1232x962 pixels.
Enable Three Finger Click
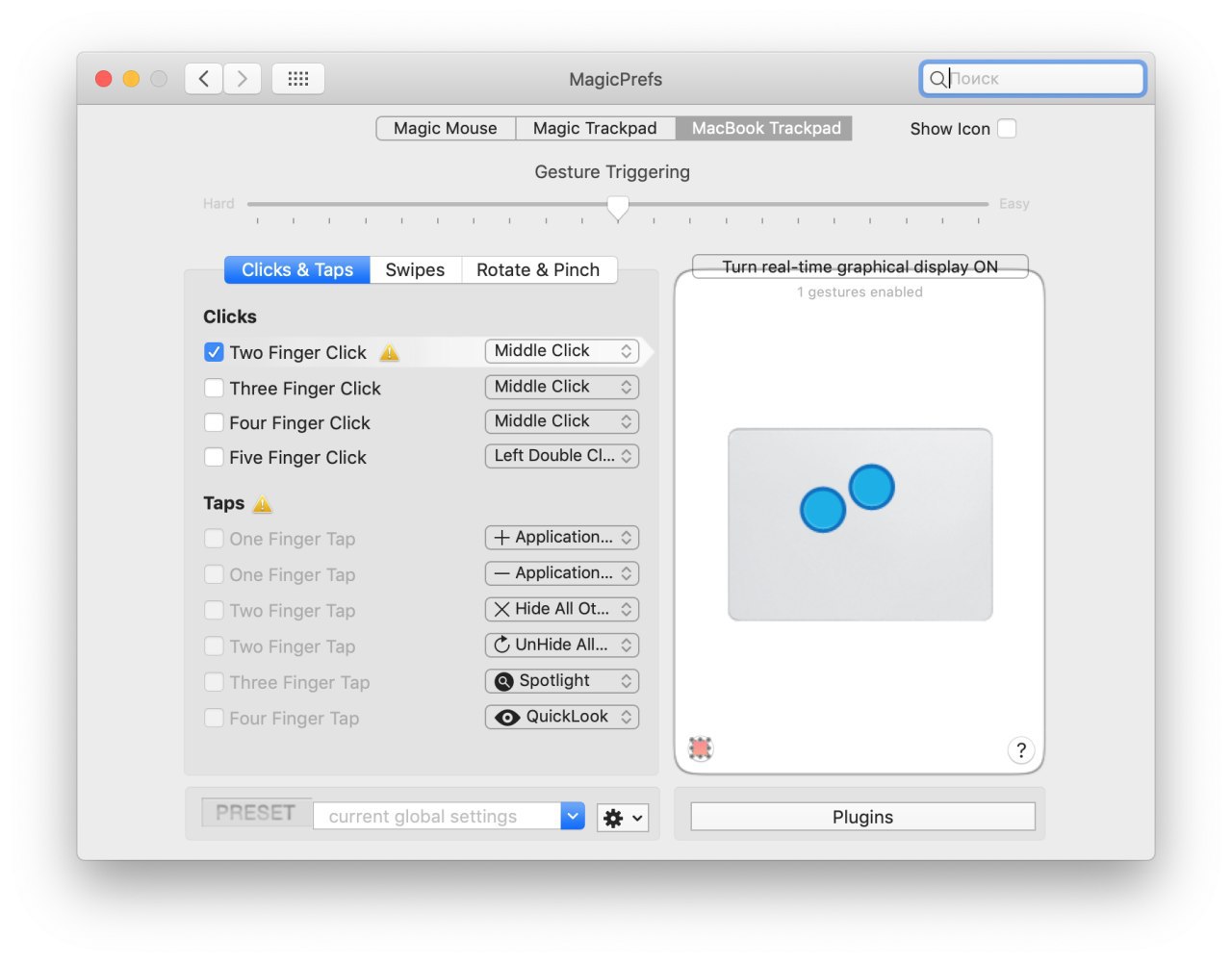pyautogui.click(x=214, y=389)
